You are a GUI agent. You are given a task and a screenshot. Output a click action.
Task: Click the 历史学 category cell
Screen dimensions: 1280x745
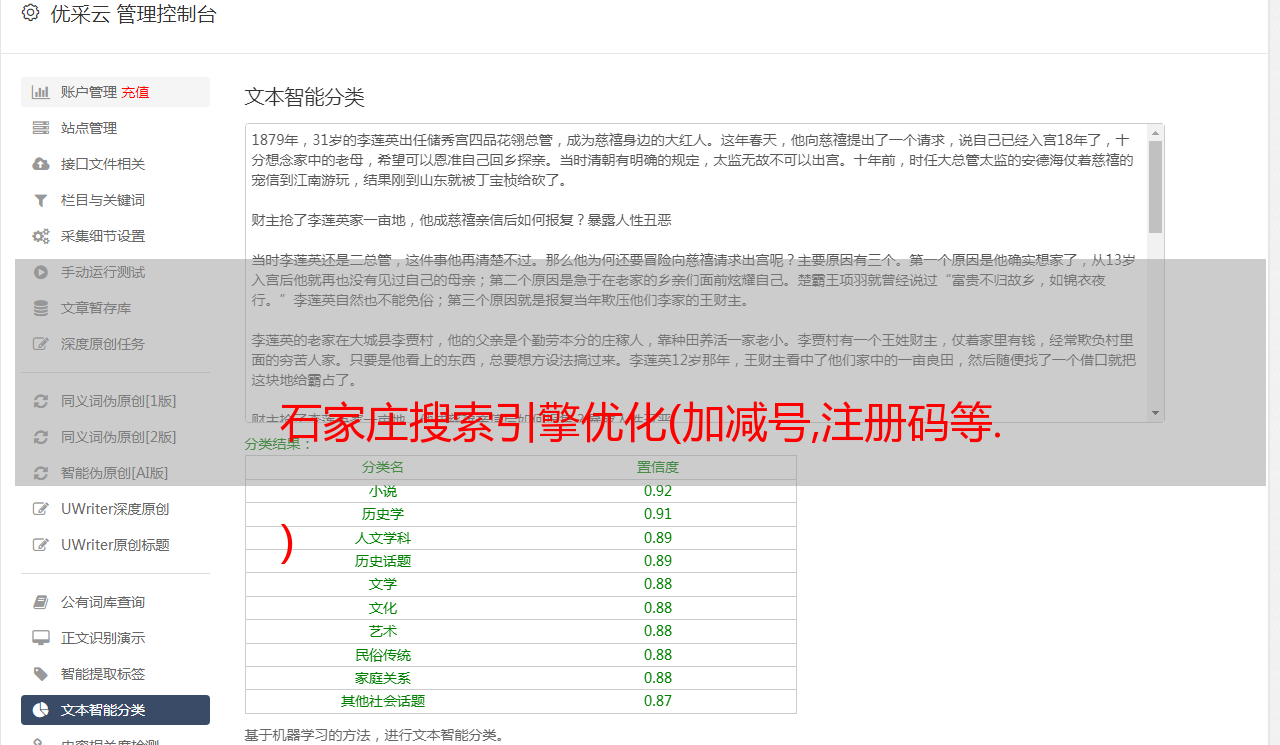pos(383,514)
